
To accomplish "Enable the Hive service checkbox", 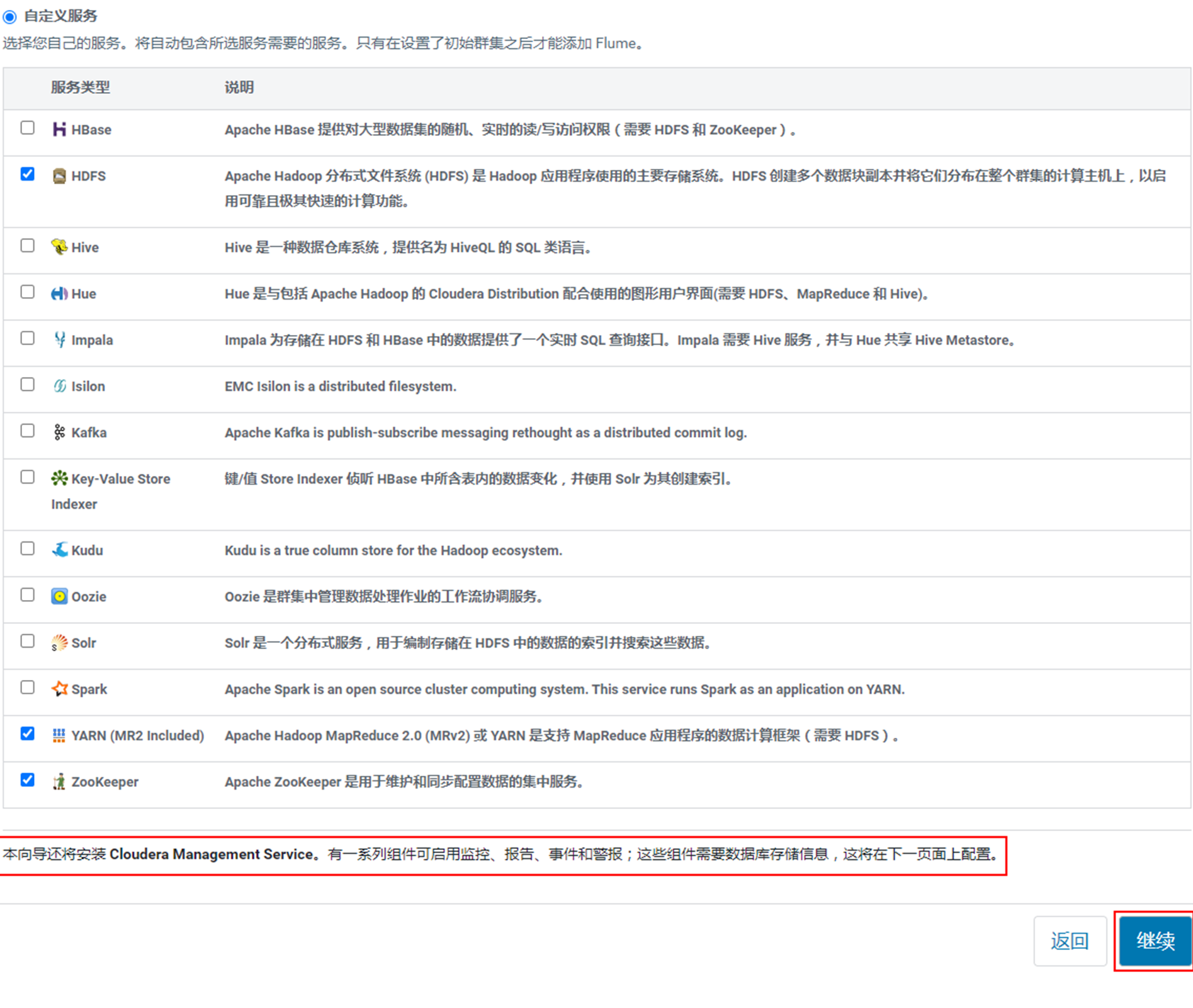I will click(x=27, y=246).
